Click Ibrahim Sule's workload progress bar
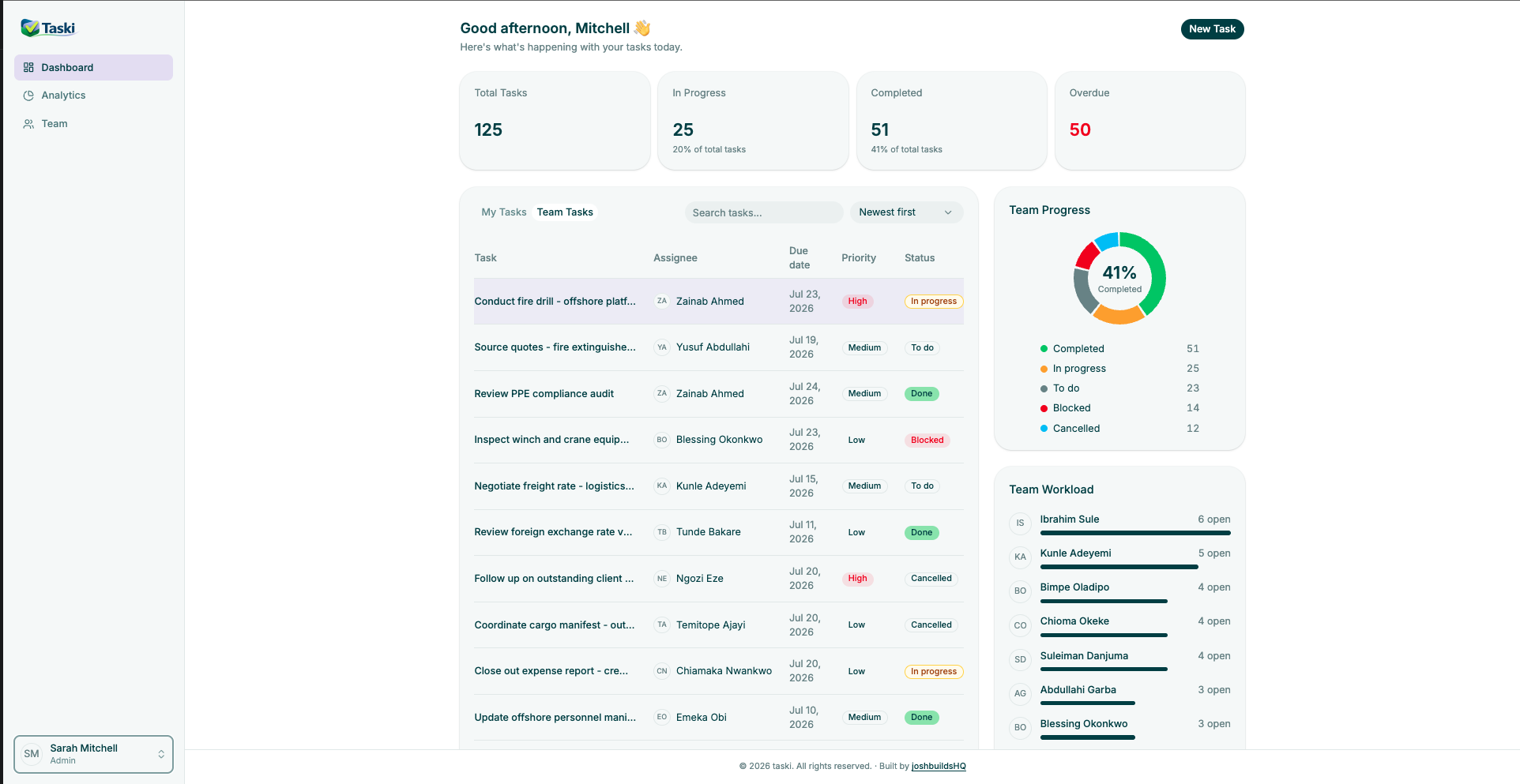 point(1135,533)
